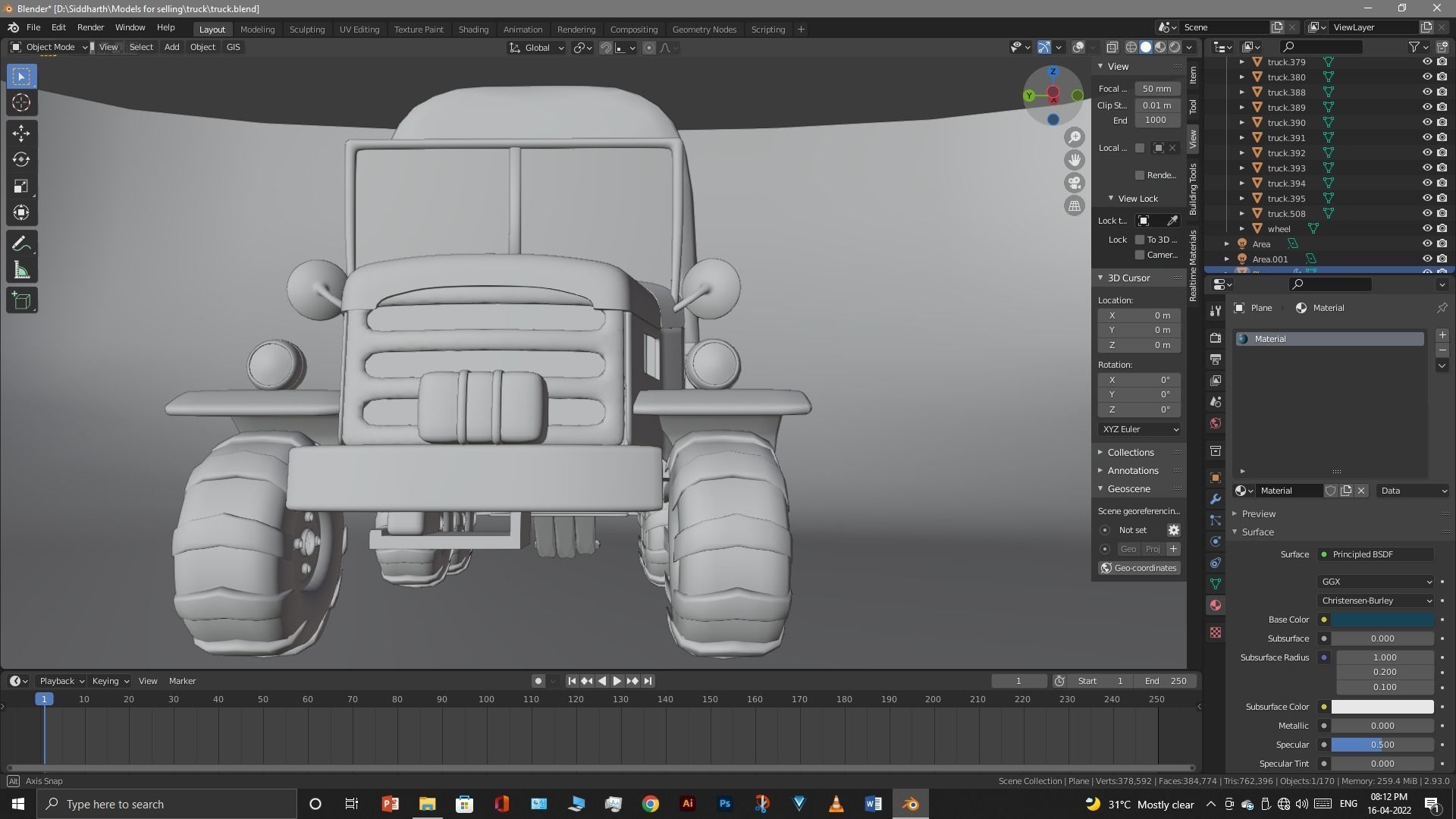
Task: Open the Render menu
Action: click(x=90, y=27)
